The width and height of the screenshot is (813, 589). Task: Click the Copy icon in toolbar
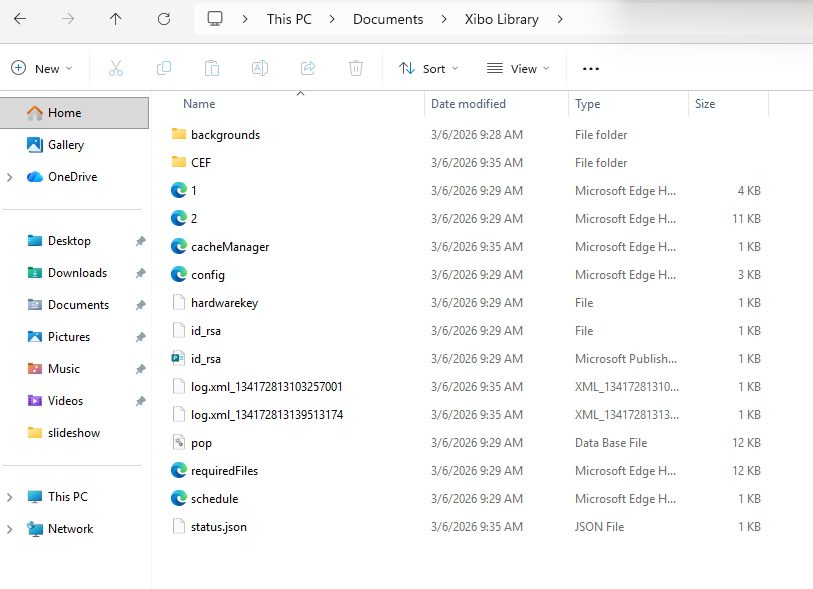pos(163,68)
